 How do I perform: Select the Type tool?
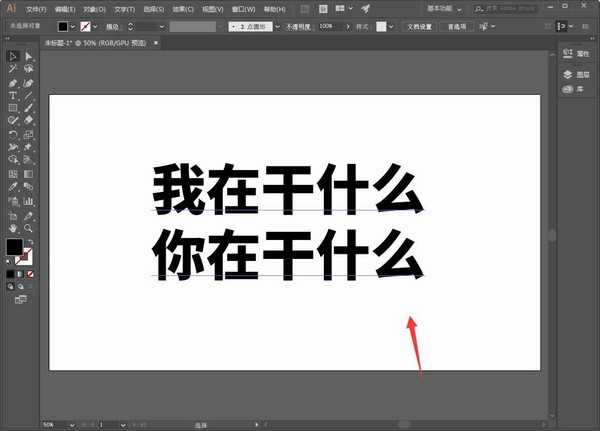click(x=13, y=96)
